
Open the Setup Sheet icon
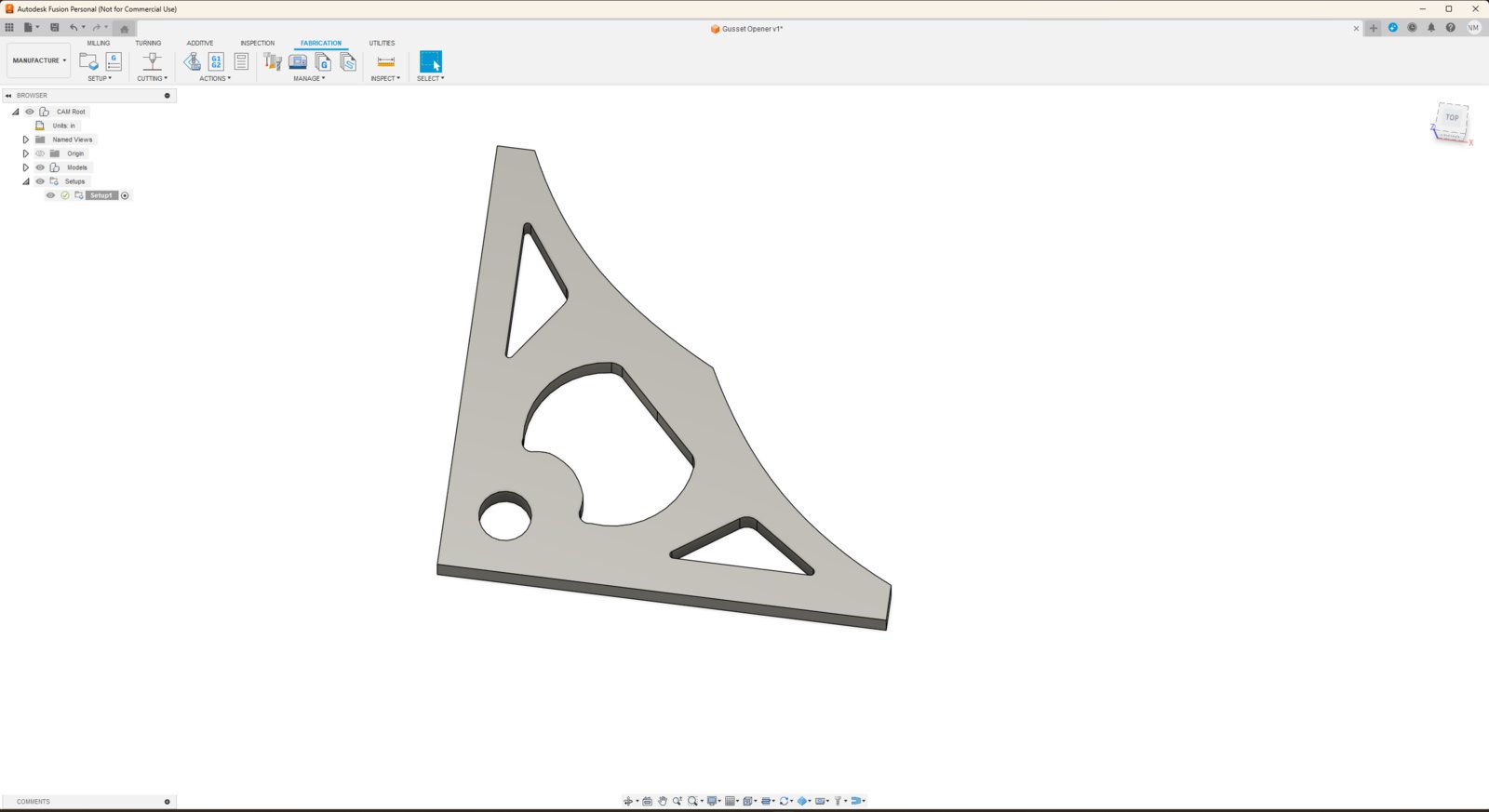coord(241,61)
